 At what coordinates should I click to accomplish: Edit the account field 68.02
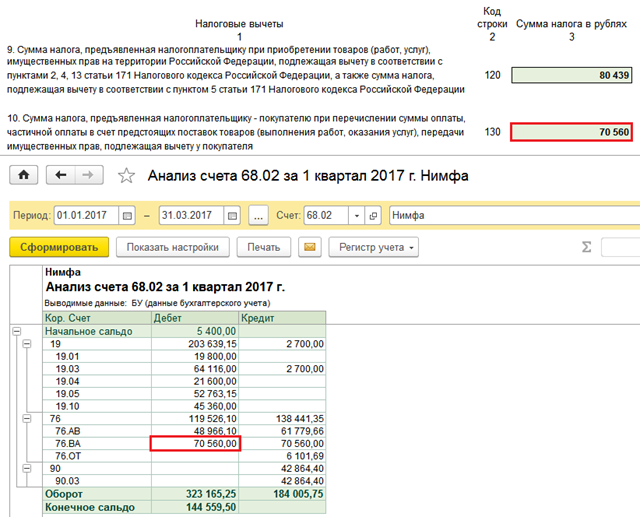pos(326,215)
